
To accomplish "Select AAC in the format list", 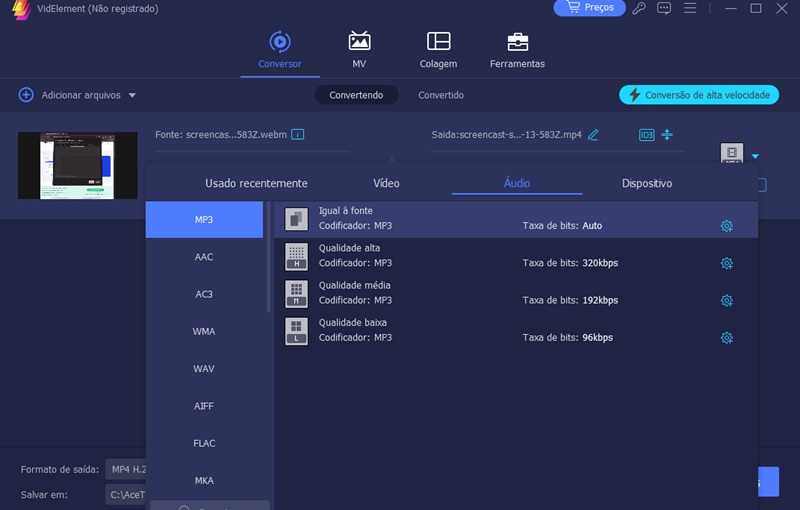I will 204,257.
